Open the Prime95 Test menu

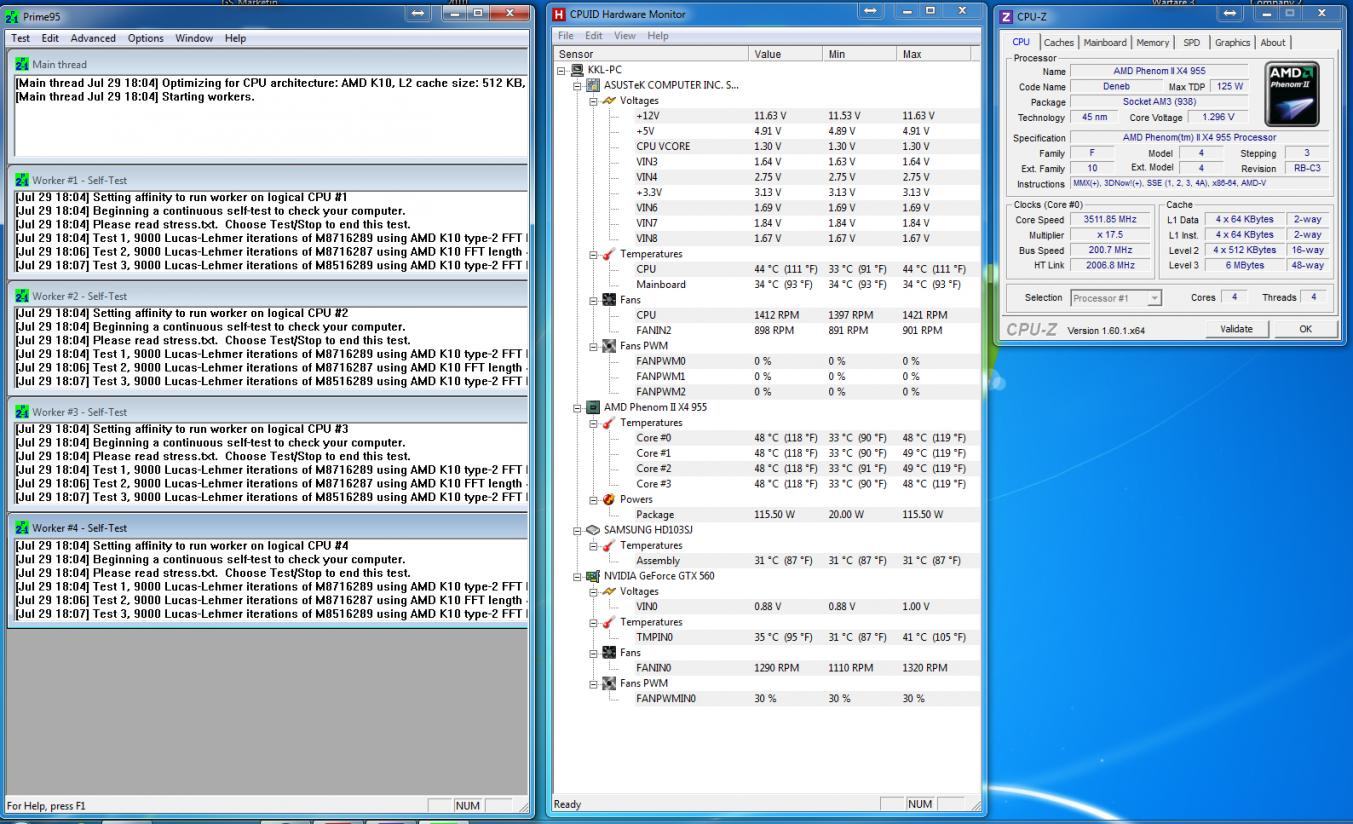click(x=20, y=38)
